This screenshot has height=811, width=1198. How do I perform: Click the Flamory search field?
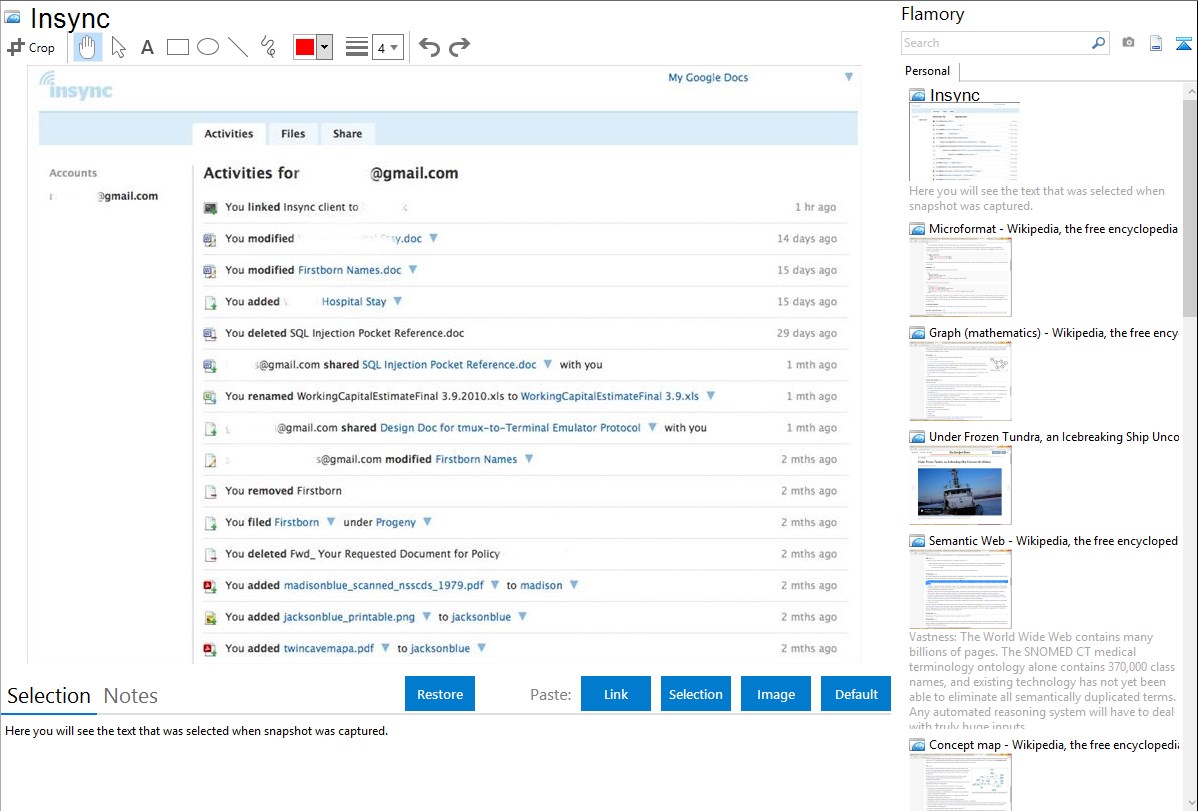(x=996, y=43)
